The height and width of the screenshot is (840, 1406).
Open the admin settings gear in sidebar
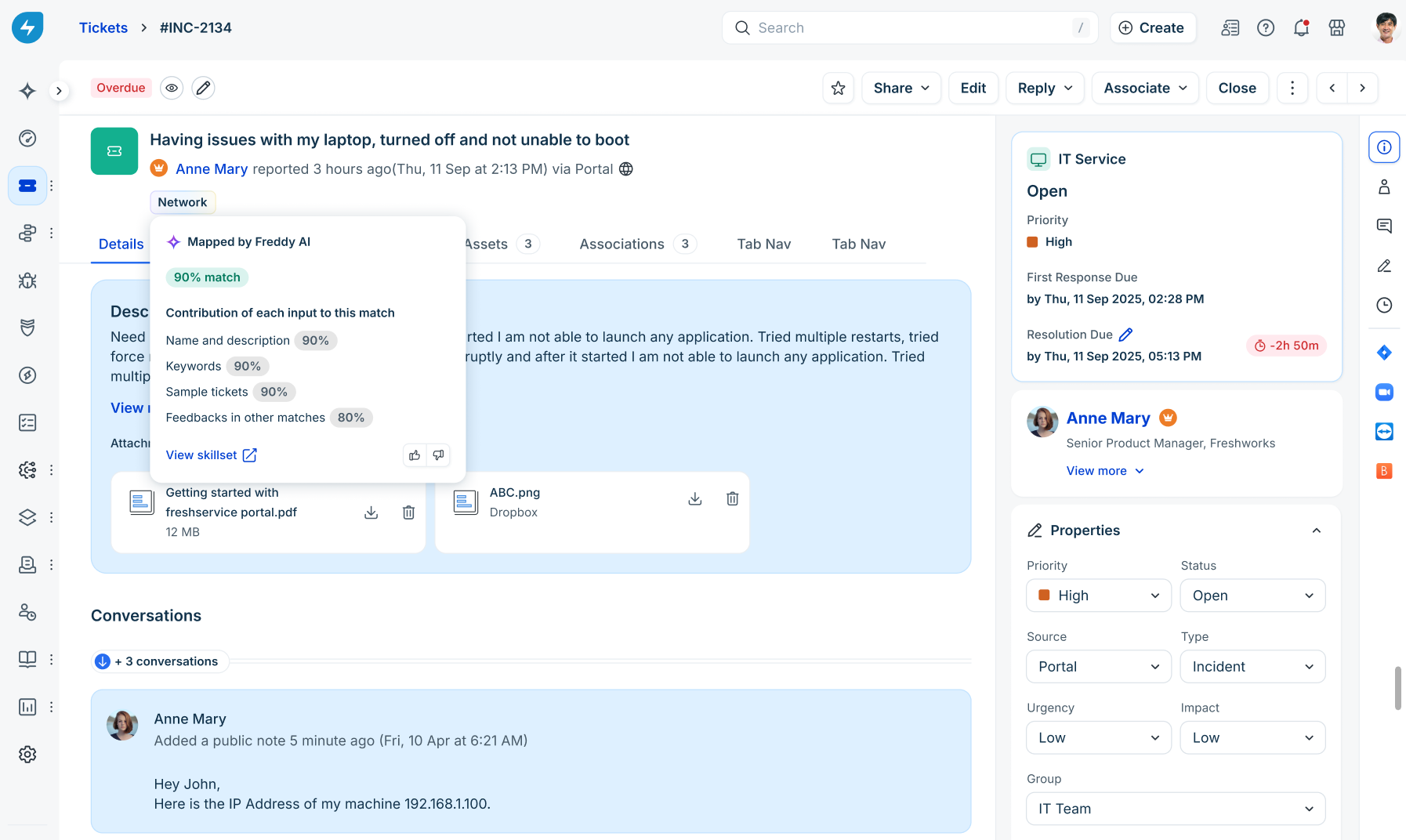pos(27,755)
